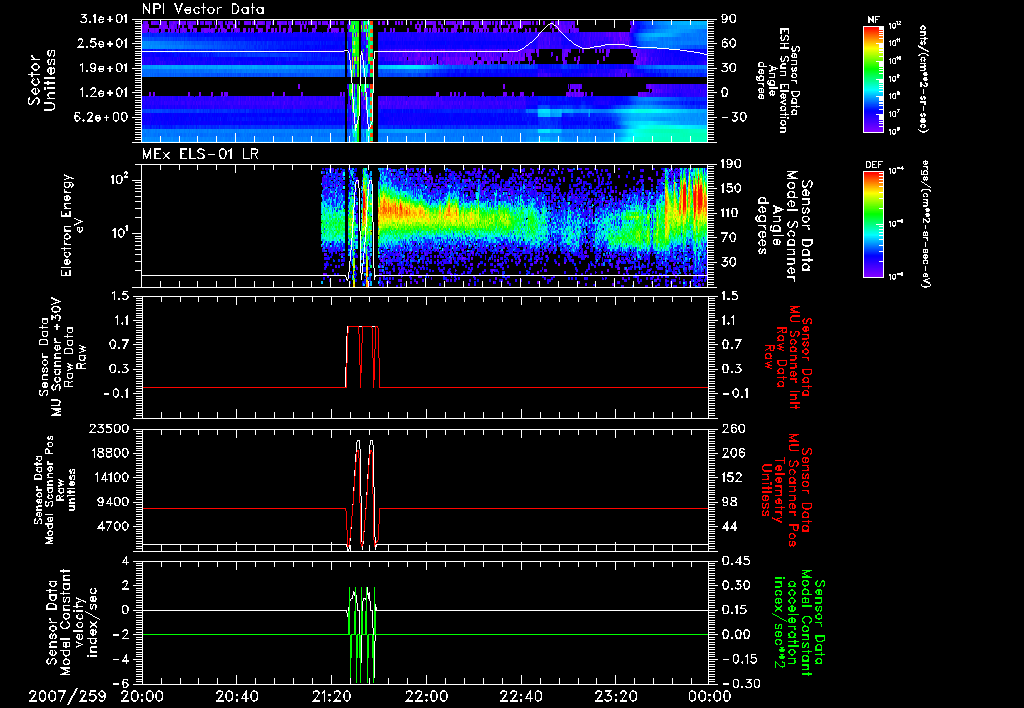Click the "150" scanner angle tick label

732,188
